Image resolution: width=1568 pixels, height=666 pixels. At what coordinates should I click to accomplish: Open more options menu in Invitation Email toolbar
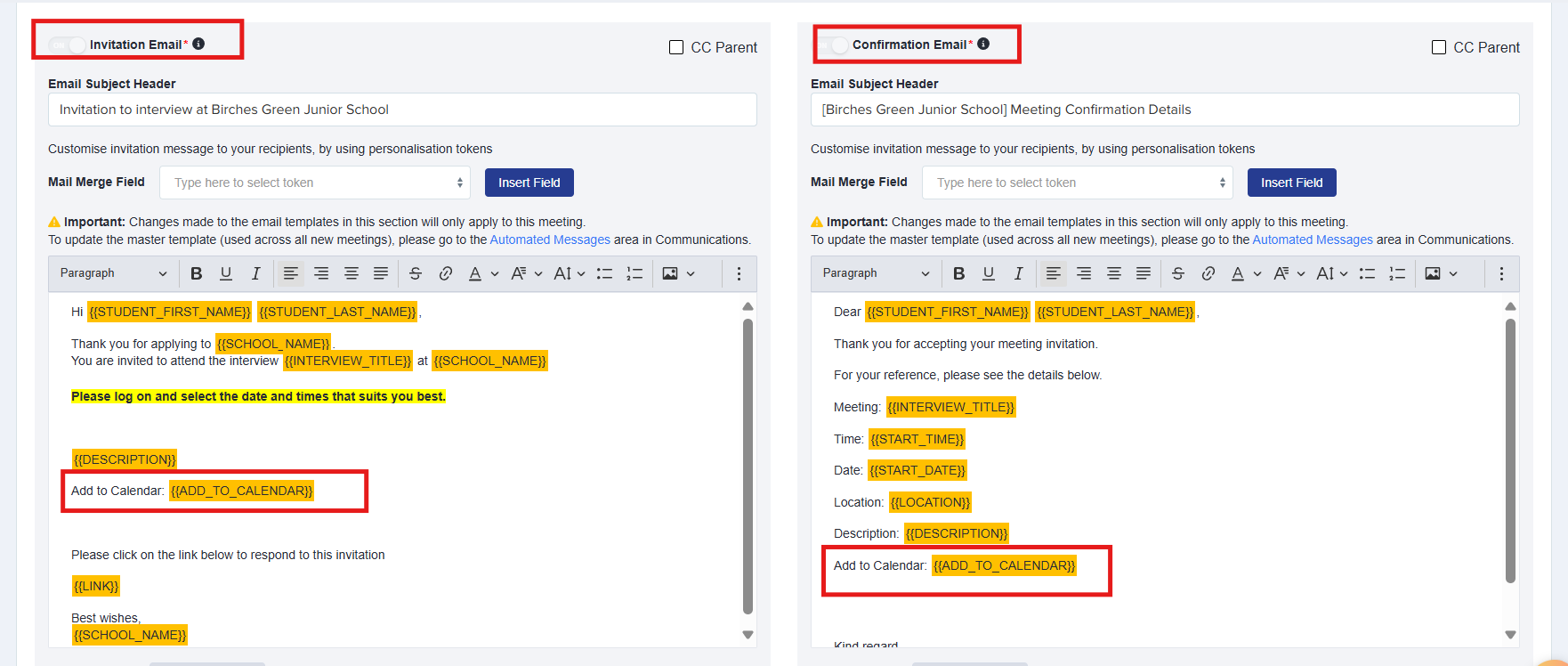pyautogui.click(x=739, y=273)
